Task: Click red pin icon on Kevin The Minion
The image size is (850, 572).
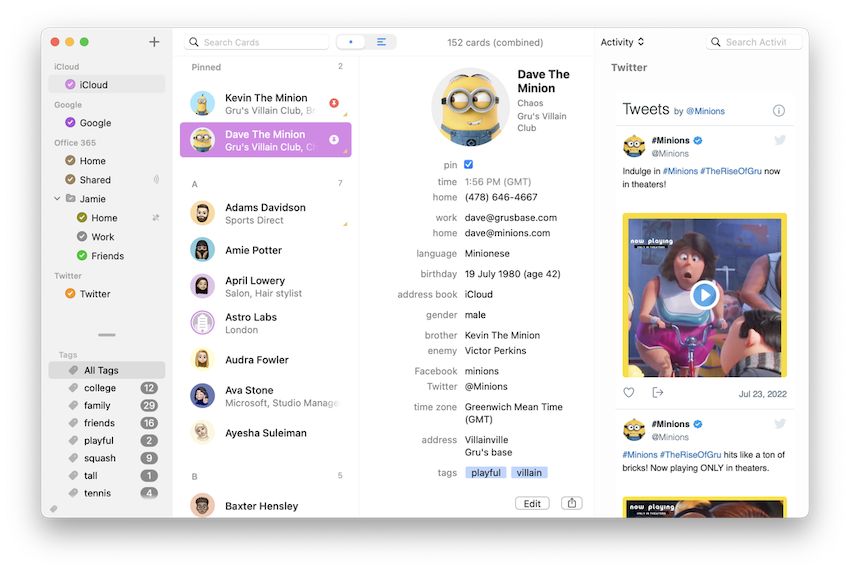Action: (x=334, y=102)
